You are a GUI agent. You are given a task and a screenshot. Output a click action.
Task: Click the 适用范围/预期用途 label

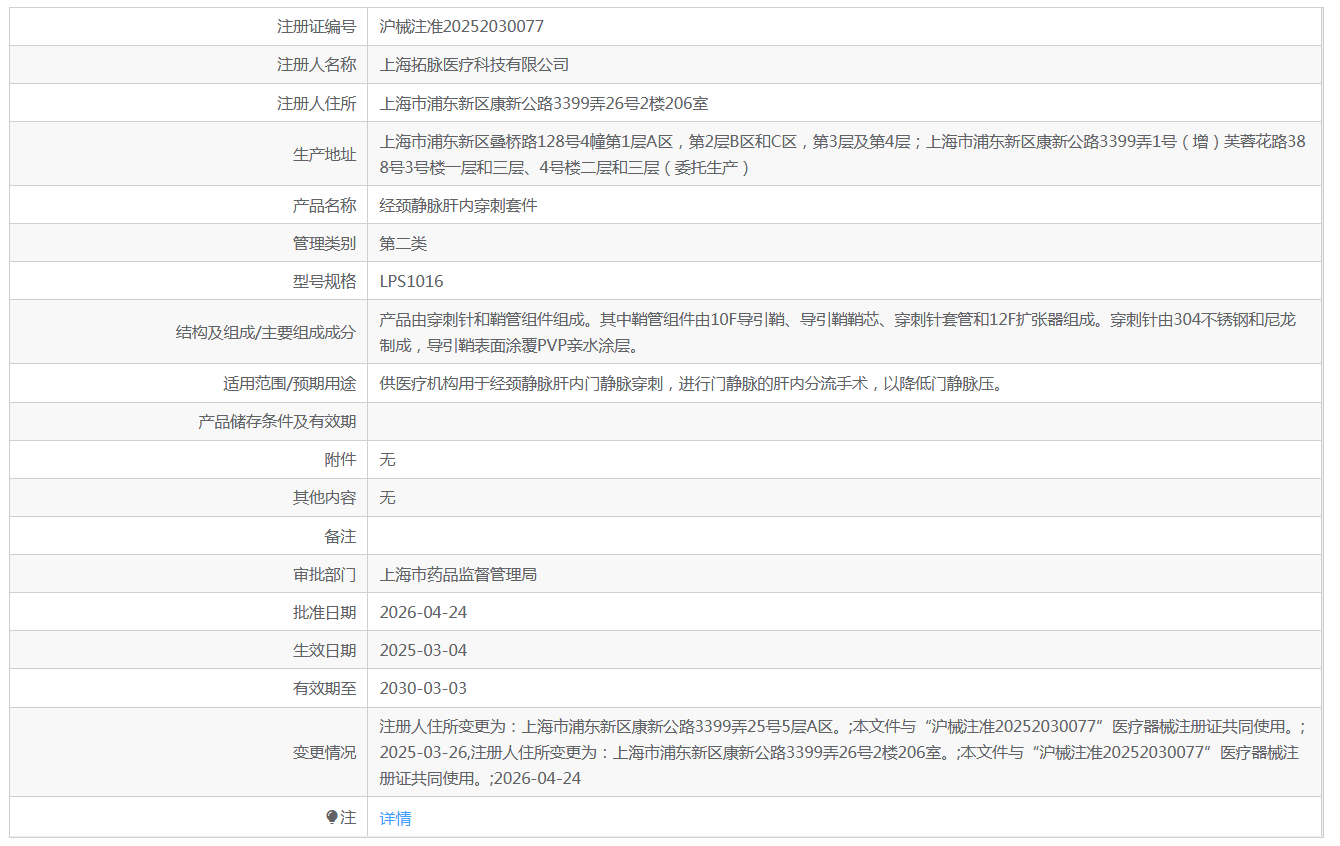point(289,384)
